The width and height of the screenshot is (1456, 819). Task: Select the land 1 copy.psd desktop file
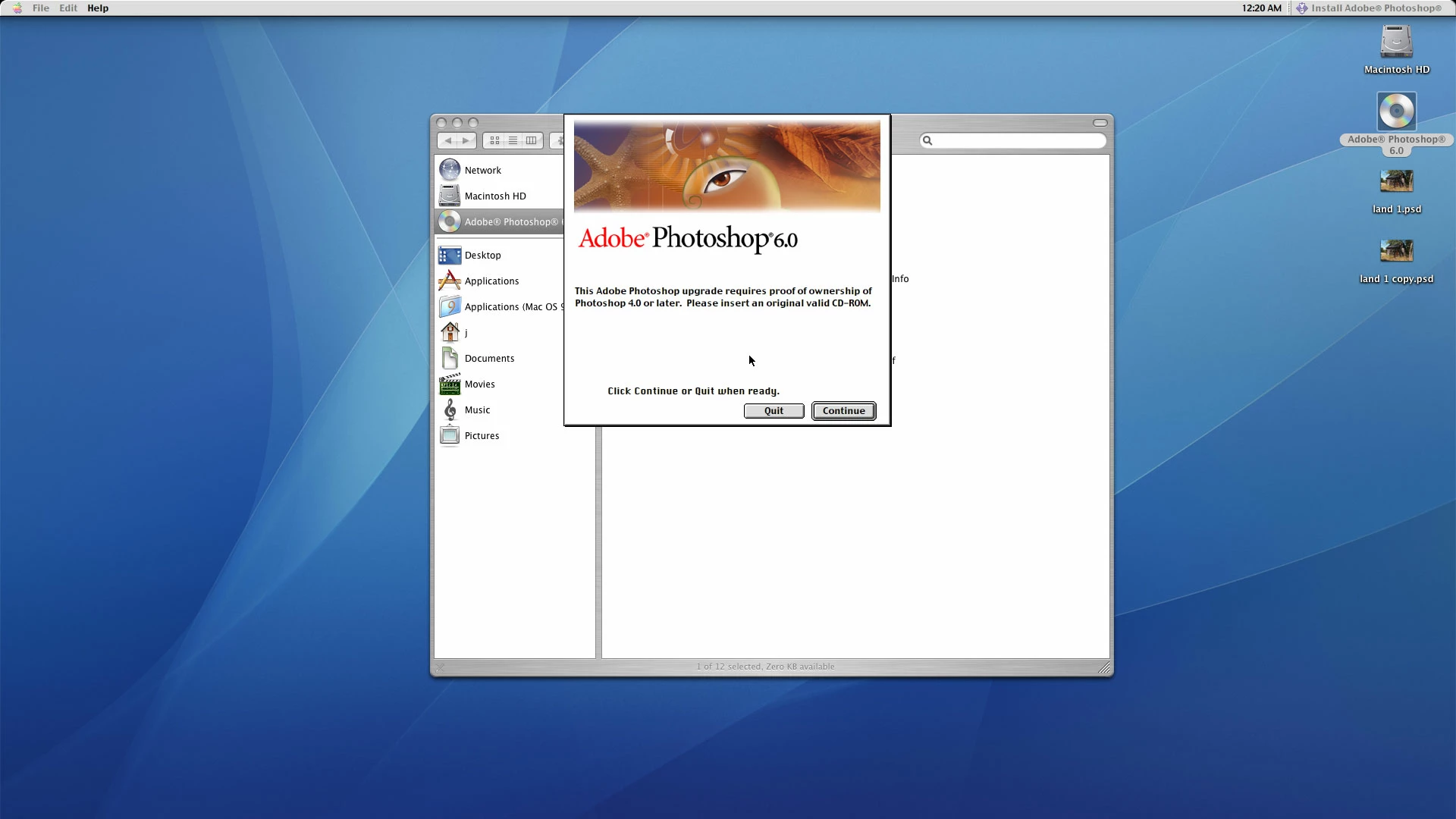click(1396, 251)
